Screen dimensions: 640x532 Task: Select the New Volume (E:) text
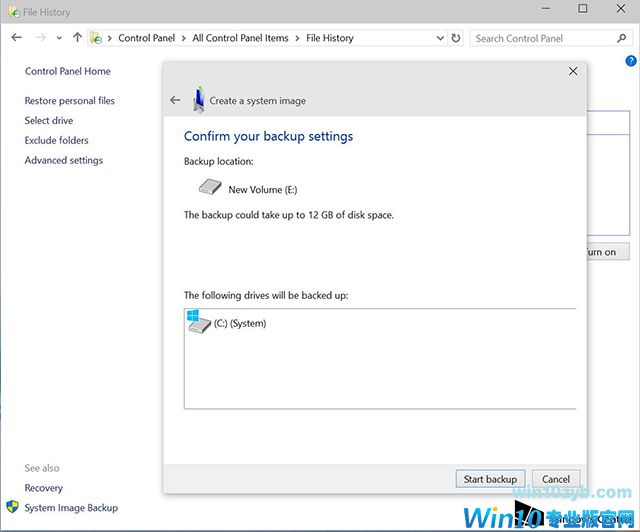(x=263, y=189)
